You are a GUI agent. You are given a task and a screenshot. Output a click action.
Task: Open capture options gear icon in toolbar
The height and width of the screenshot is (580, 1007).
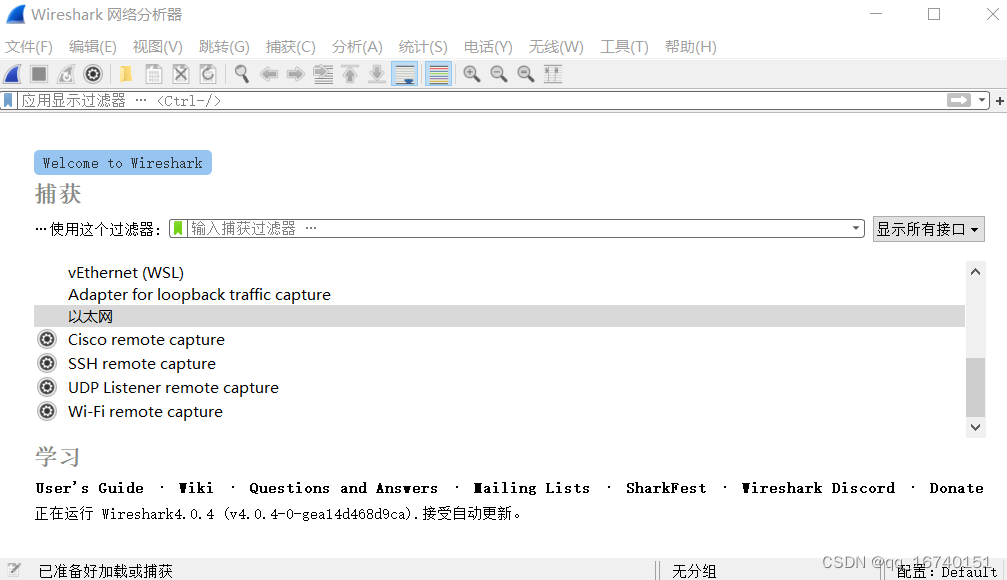pos(93,75)
